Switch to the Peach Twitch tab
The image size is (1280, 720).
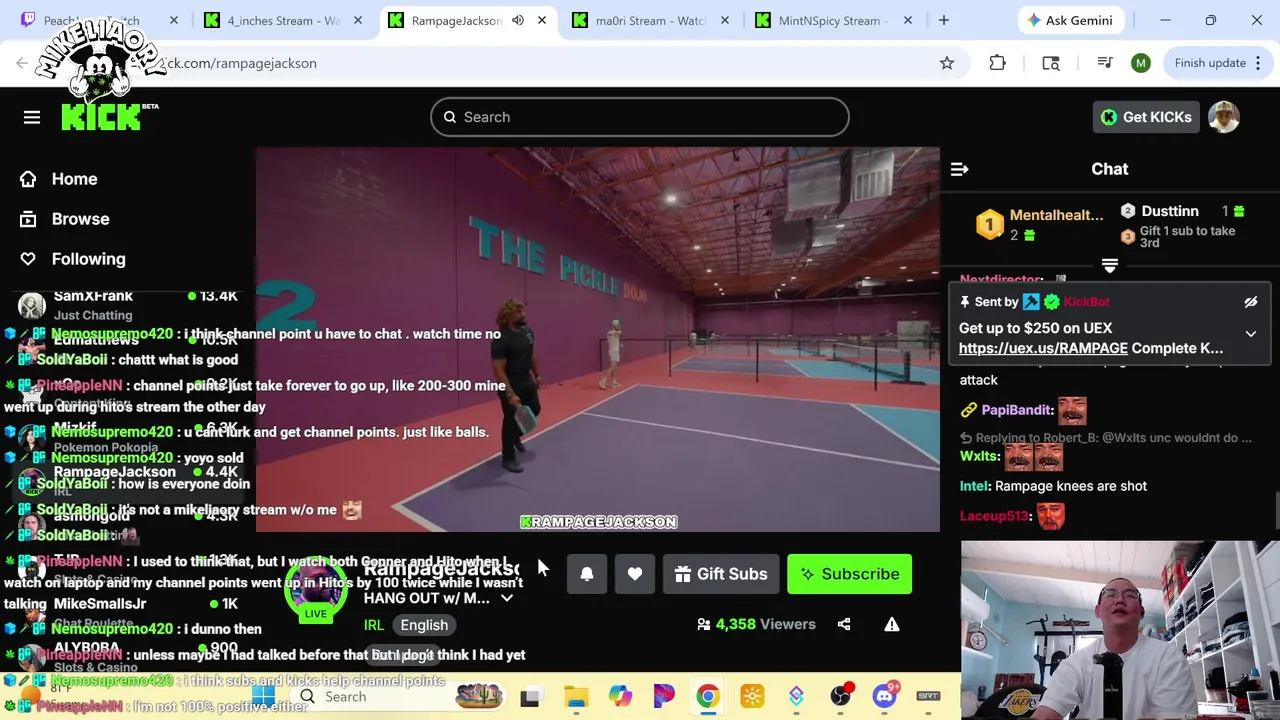point(99,20)
